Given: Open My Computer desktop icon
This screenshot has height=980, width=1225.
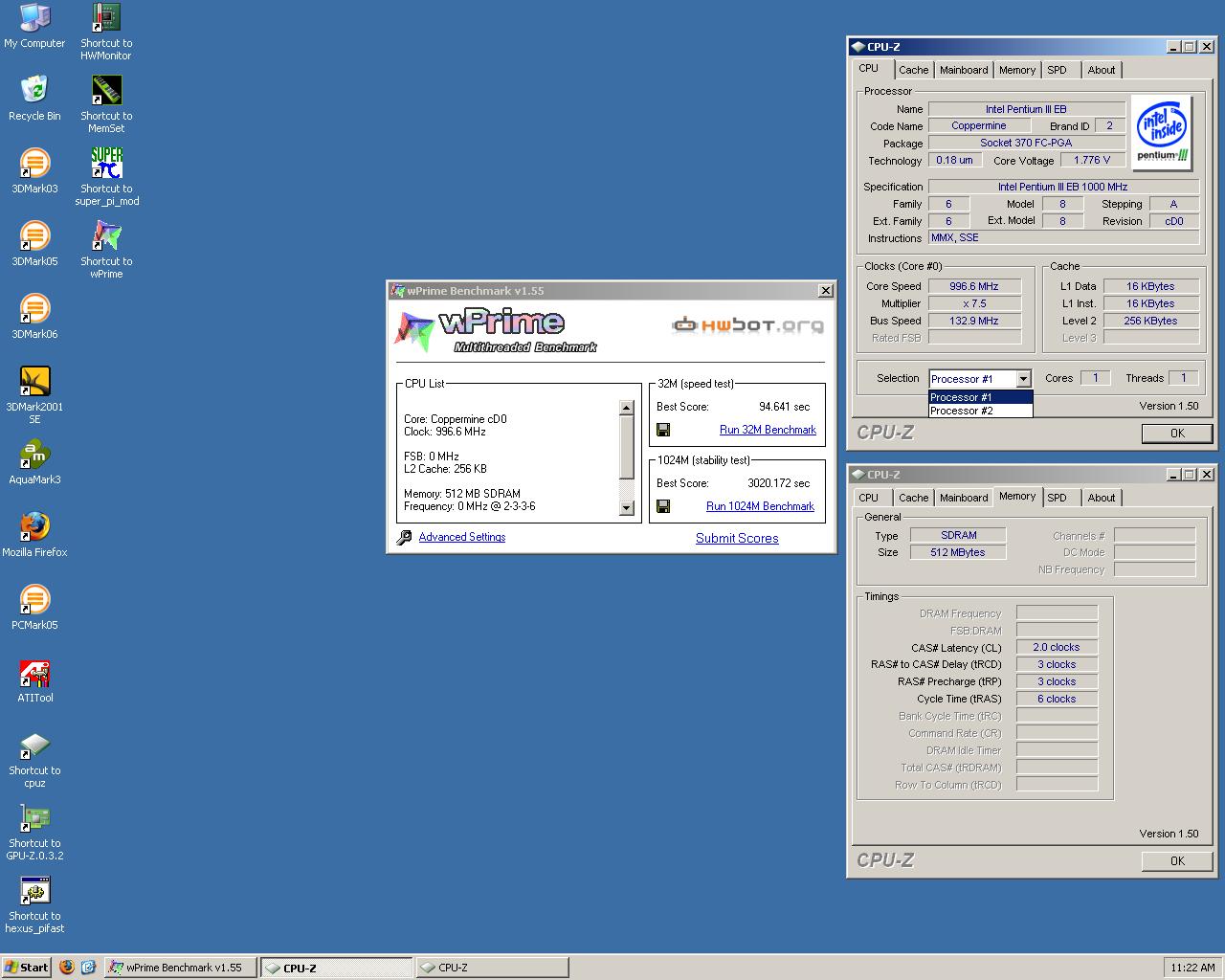Looking at the screenshot, I should (34, 26).
